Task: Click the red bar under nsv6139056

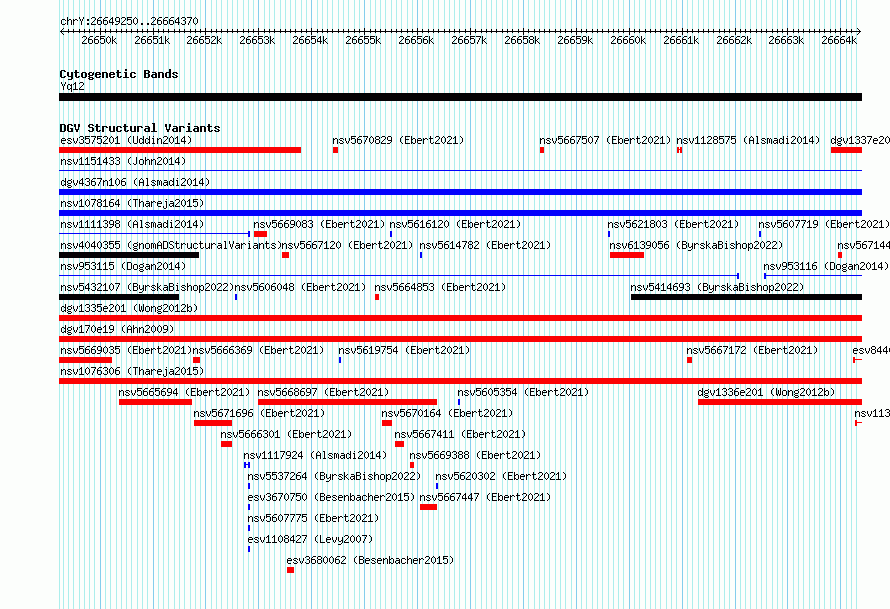Action: click(x=627, y=255)
